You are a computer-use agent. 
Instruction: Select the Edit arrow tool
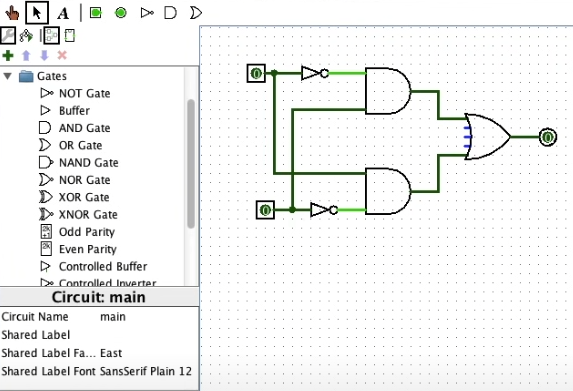(37, 13)
